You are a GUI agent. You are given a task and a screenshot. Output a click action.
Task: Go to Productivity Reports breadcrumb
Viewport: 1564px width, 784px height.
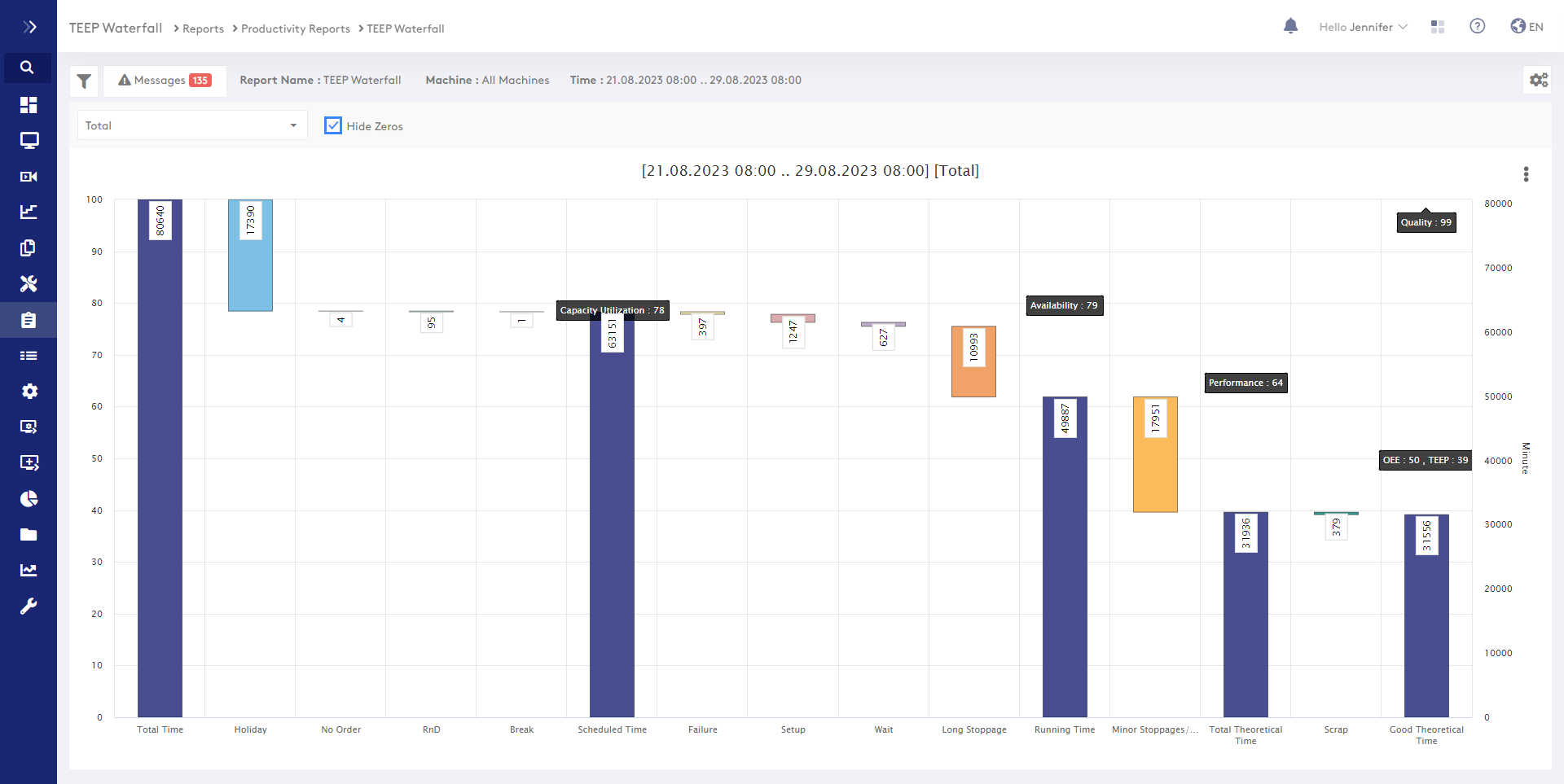295,28
